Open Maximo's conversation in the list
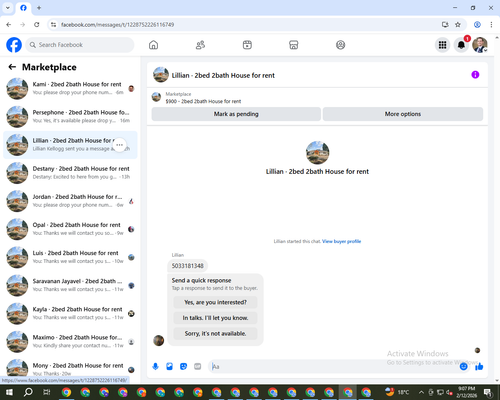Image resolution: width=500 pixels, height=400 pixels. coord(70,342)
